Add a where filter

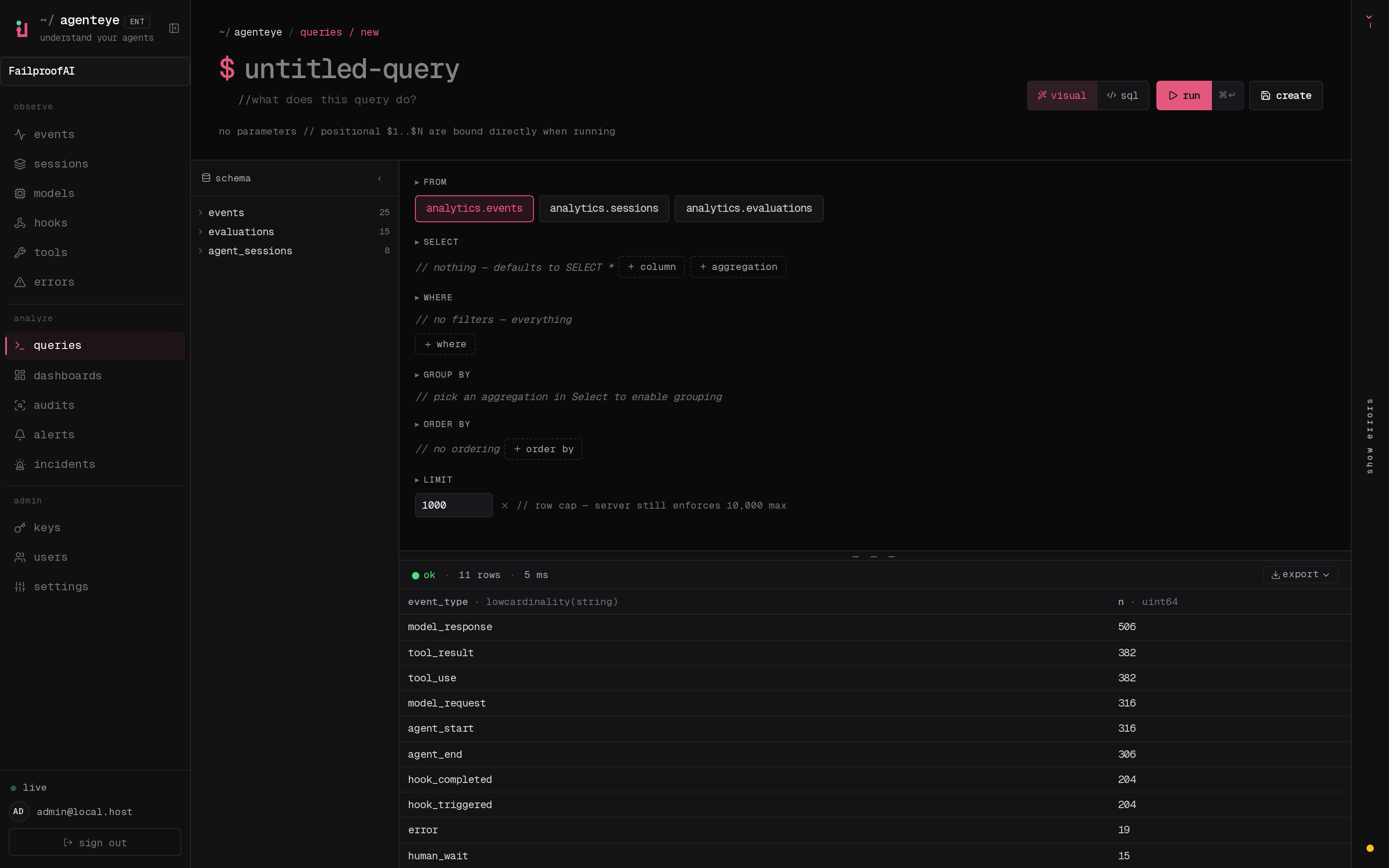click(445, 345)
